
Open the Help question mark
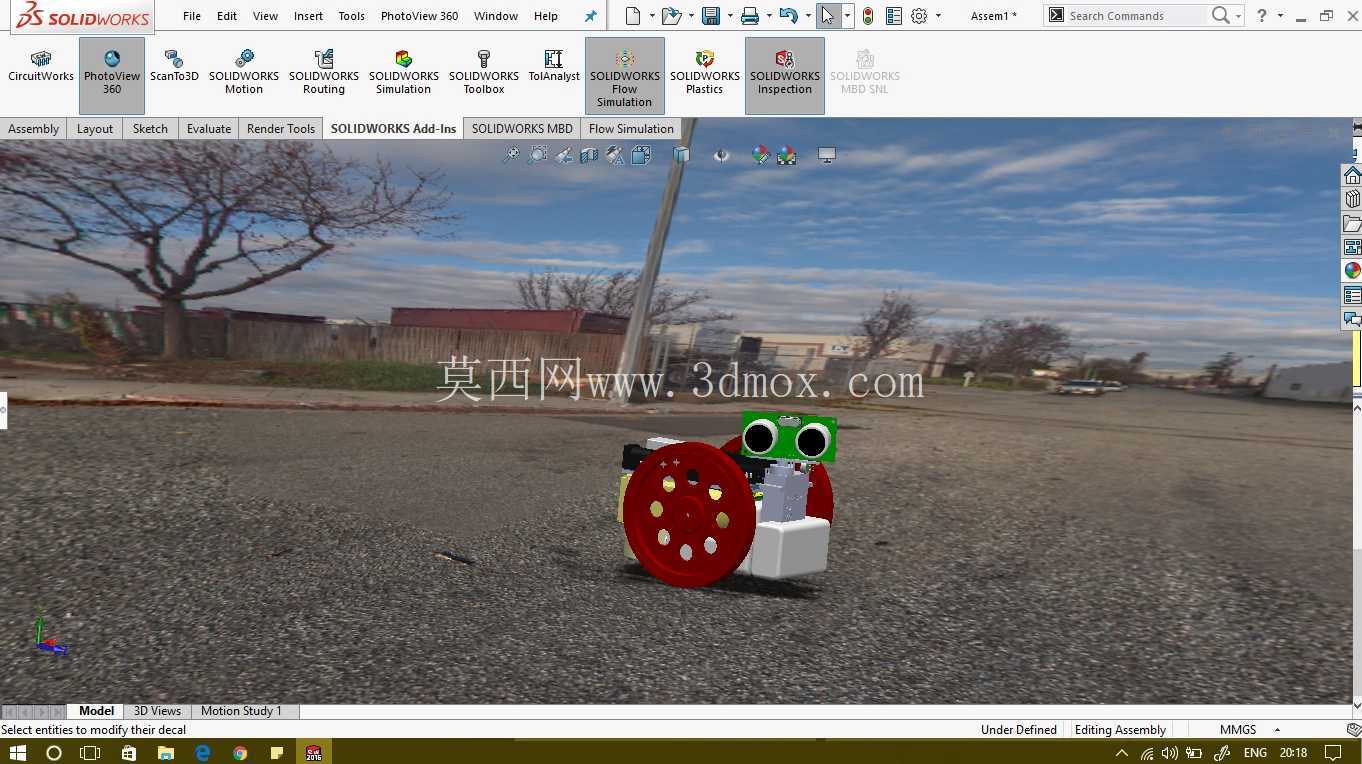pyautogui.click(x=1262, y=16)
